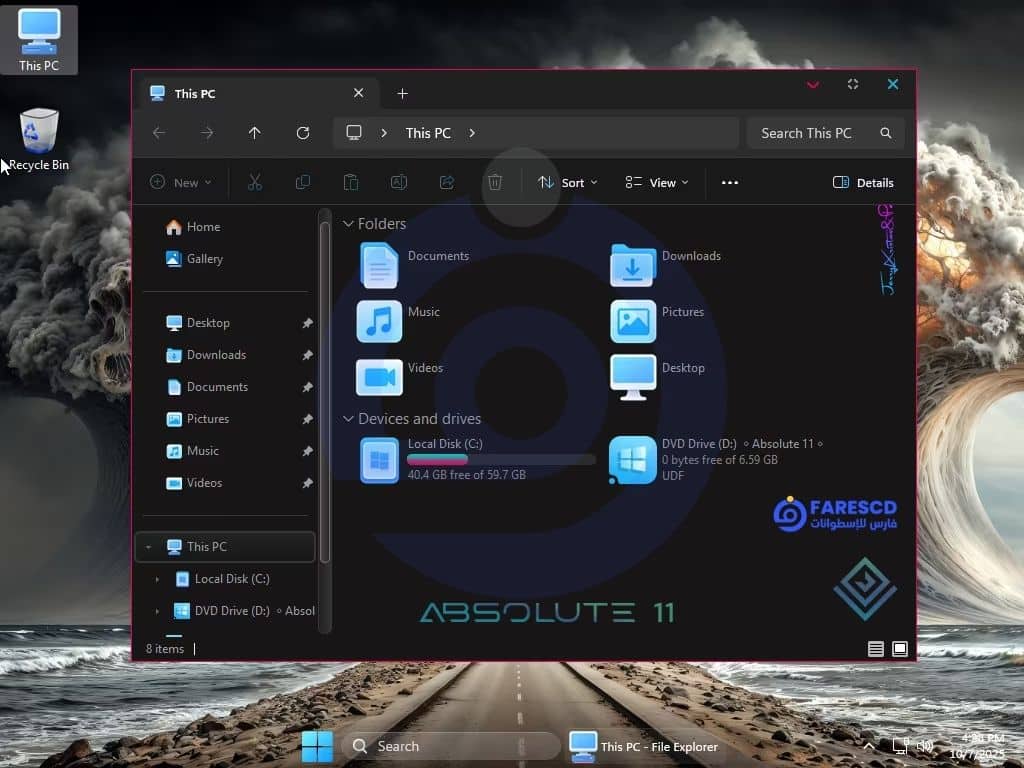Collapse the Devices and drives section

click(x=348, y=419)
